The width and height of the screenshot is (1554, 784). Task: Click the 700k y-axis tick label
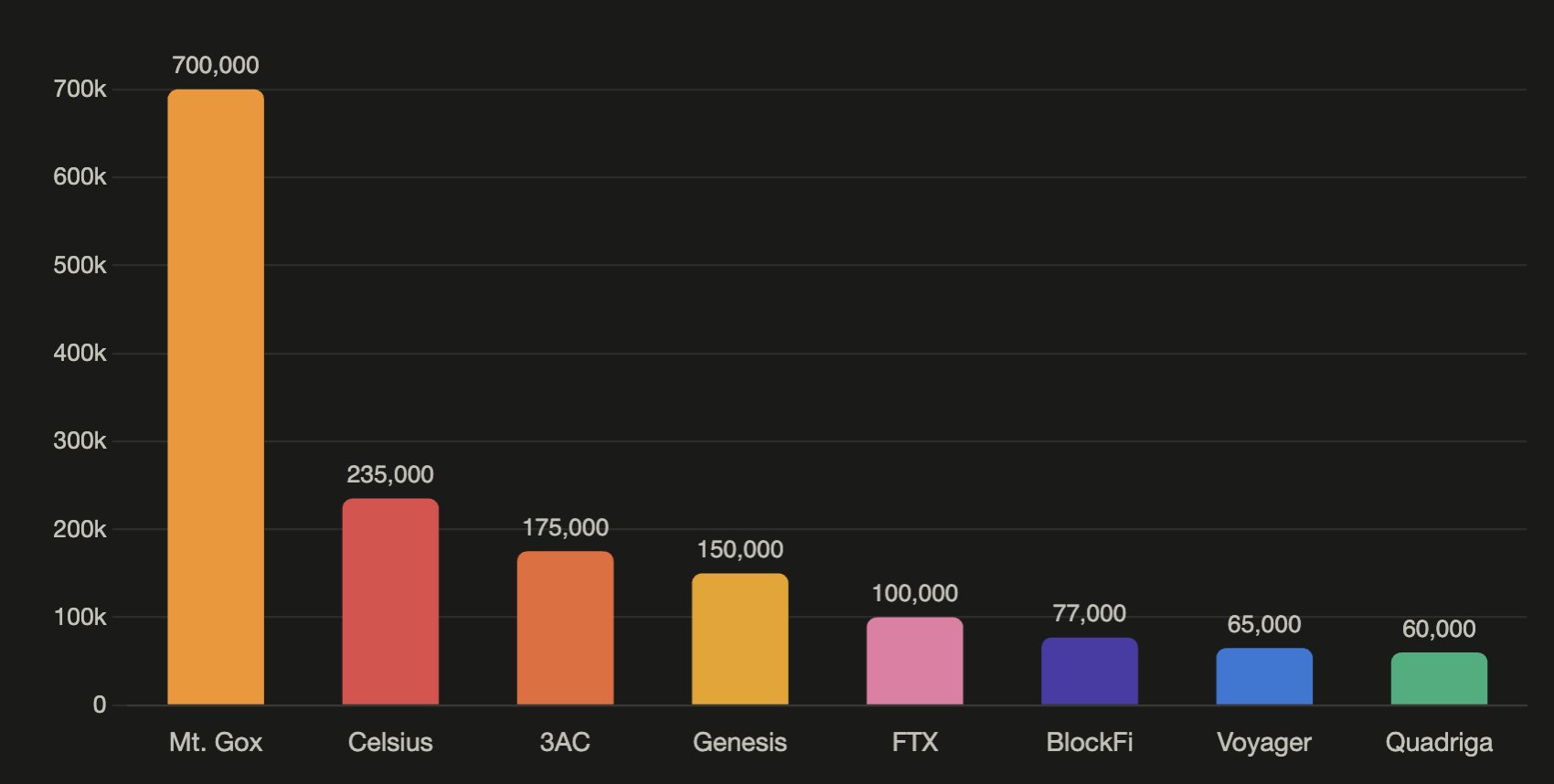(x=80, y=90)
